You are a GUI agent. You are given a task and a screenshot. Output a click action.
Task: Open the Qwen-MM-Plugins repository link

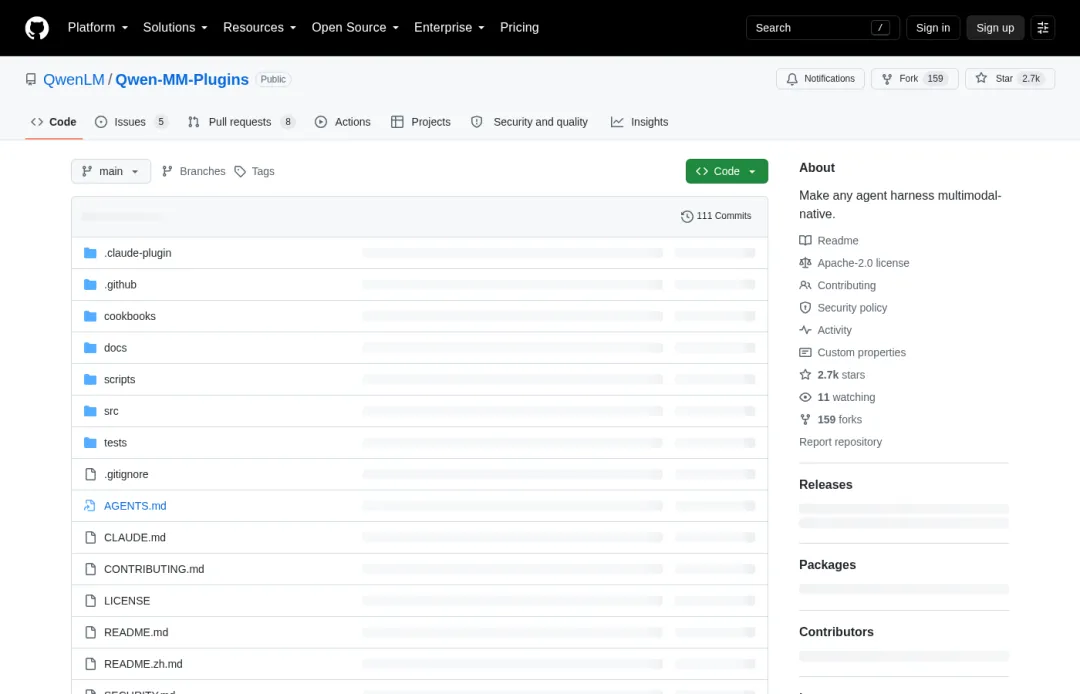pyautogui.click(x=182, y=79)
